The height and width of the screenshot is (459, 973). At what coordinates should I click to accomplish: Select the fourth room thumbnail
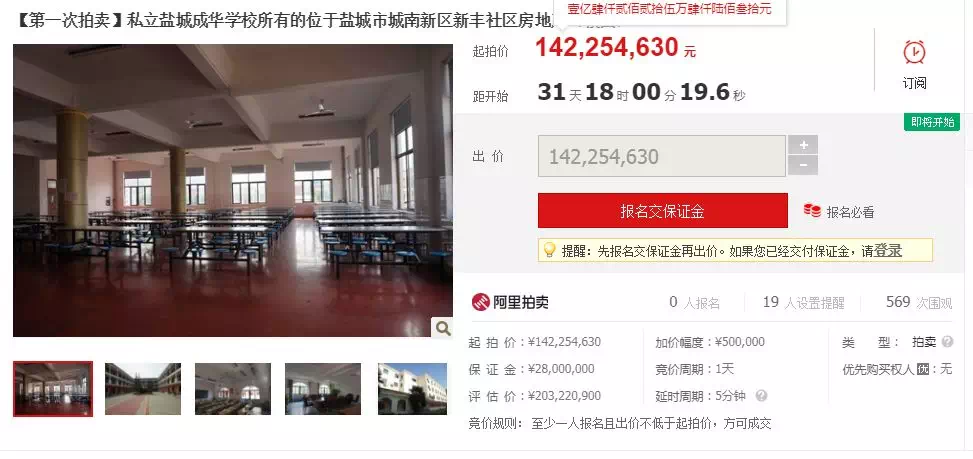(323, 389)
